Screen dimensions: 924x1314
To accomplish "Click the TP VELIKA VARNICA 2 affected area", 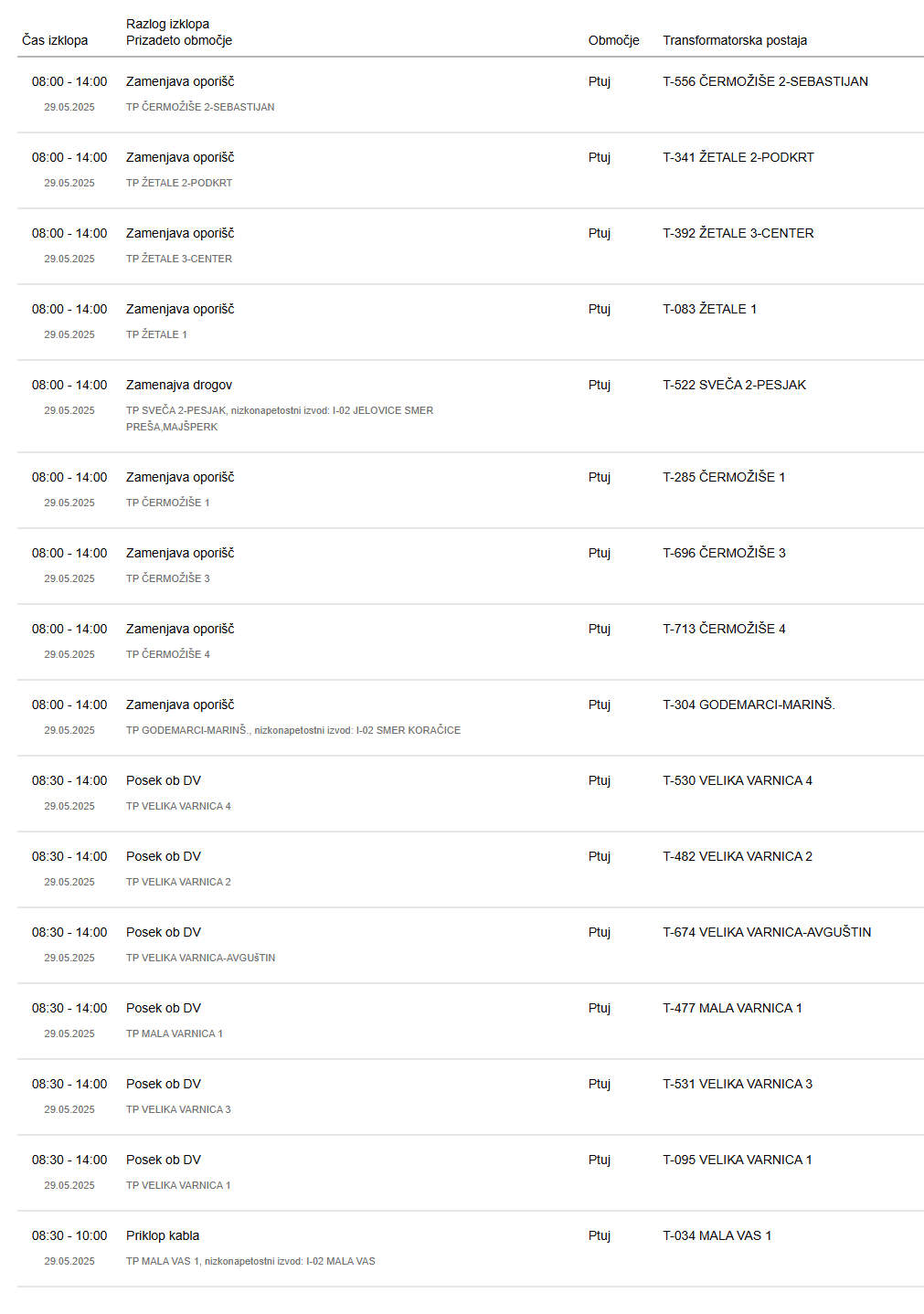I will (178, 882).
